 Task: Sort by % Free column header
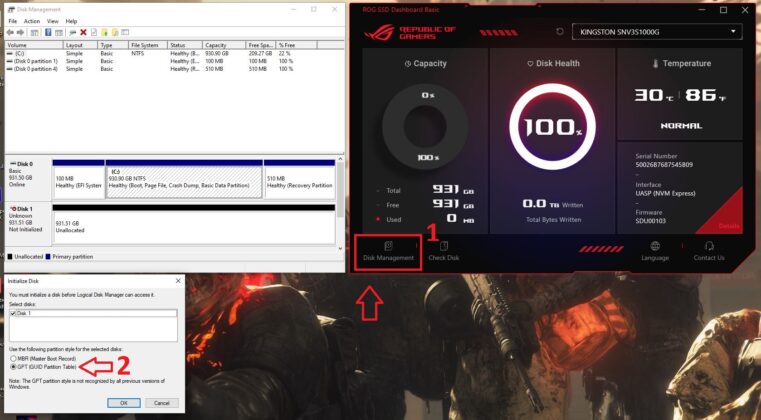(296, 45)
